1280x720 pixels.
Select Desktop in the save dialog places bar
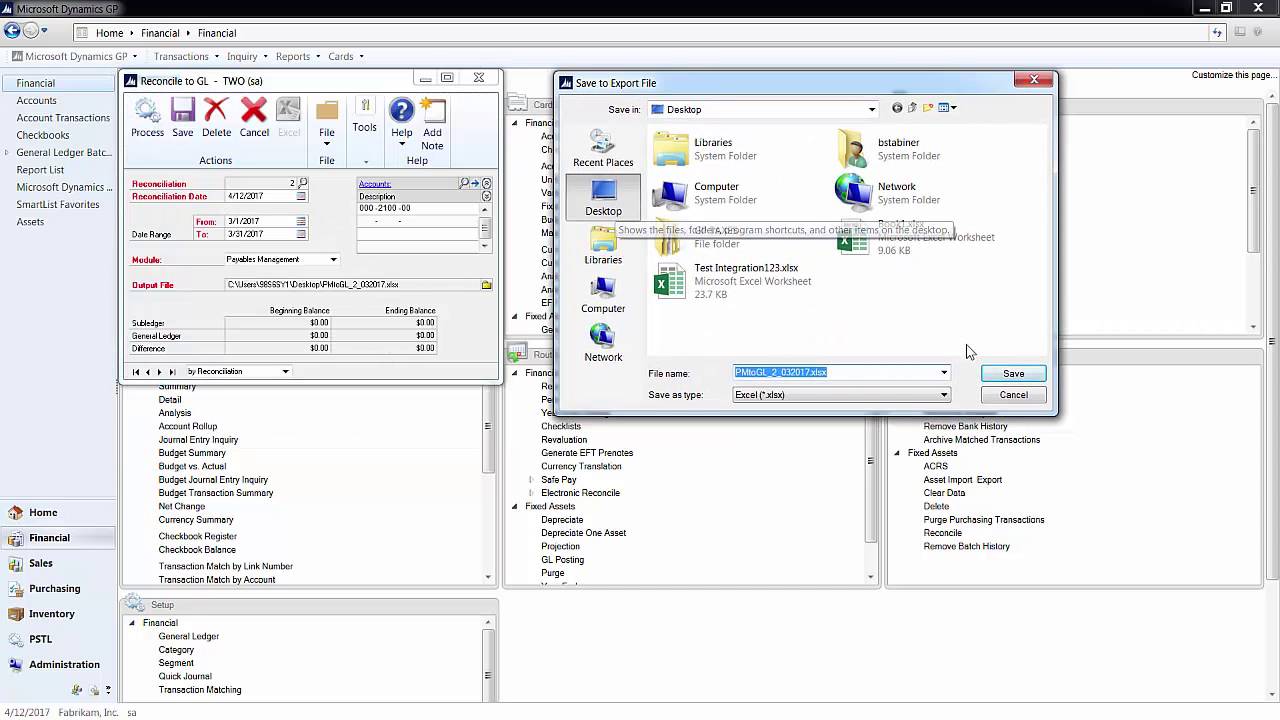(x=603, y=197)
